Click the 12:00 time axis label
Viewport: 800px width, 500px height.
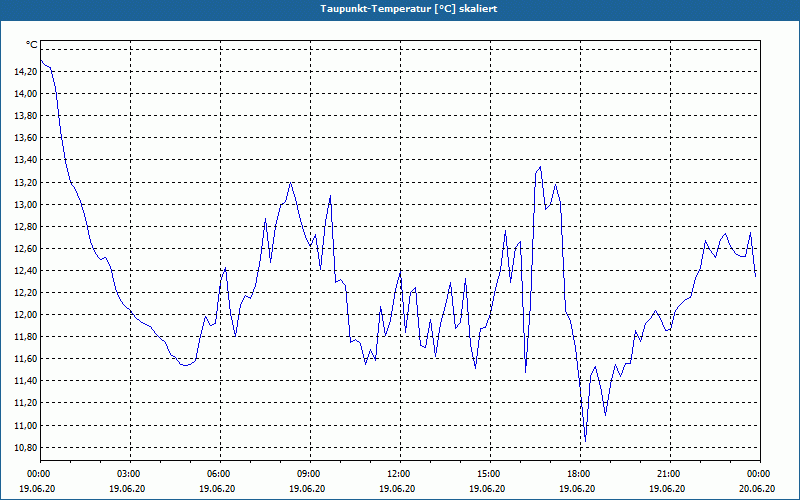click(x=401, y=474)
